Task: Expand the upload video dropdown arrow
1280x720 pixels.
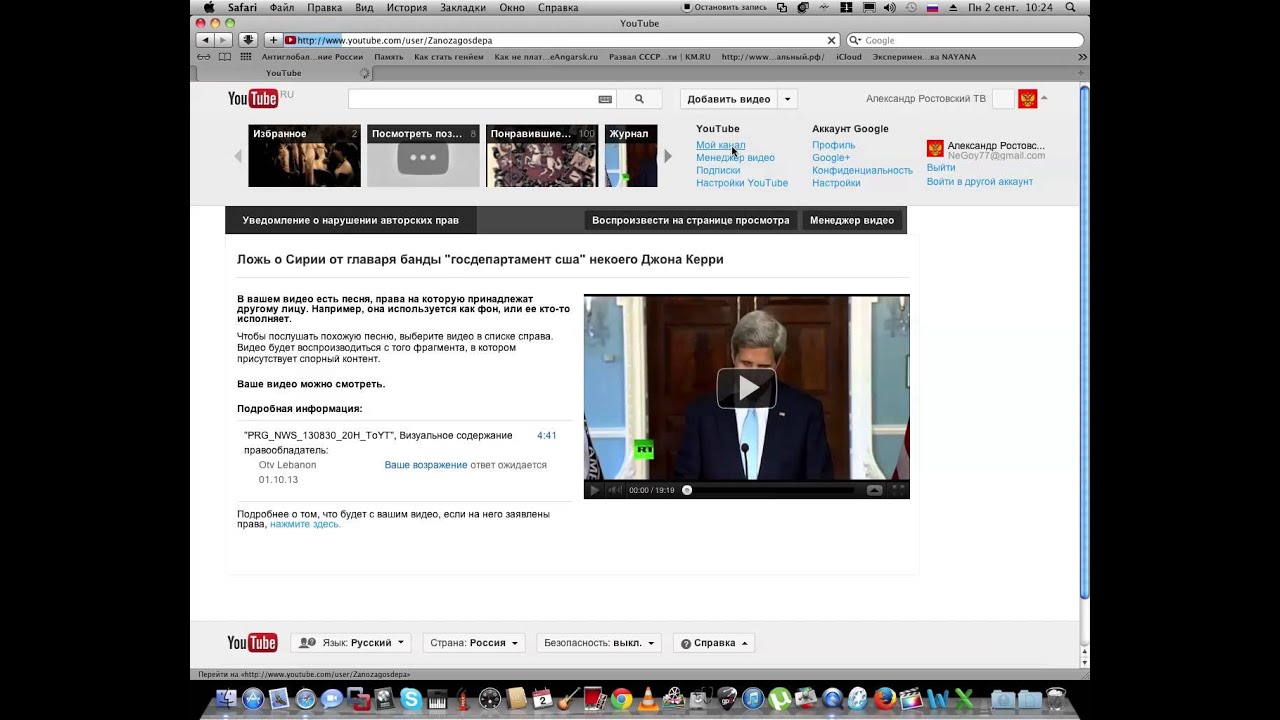Action: 787,99
